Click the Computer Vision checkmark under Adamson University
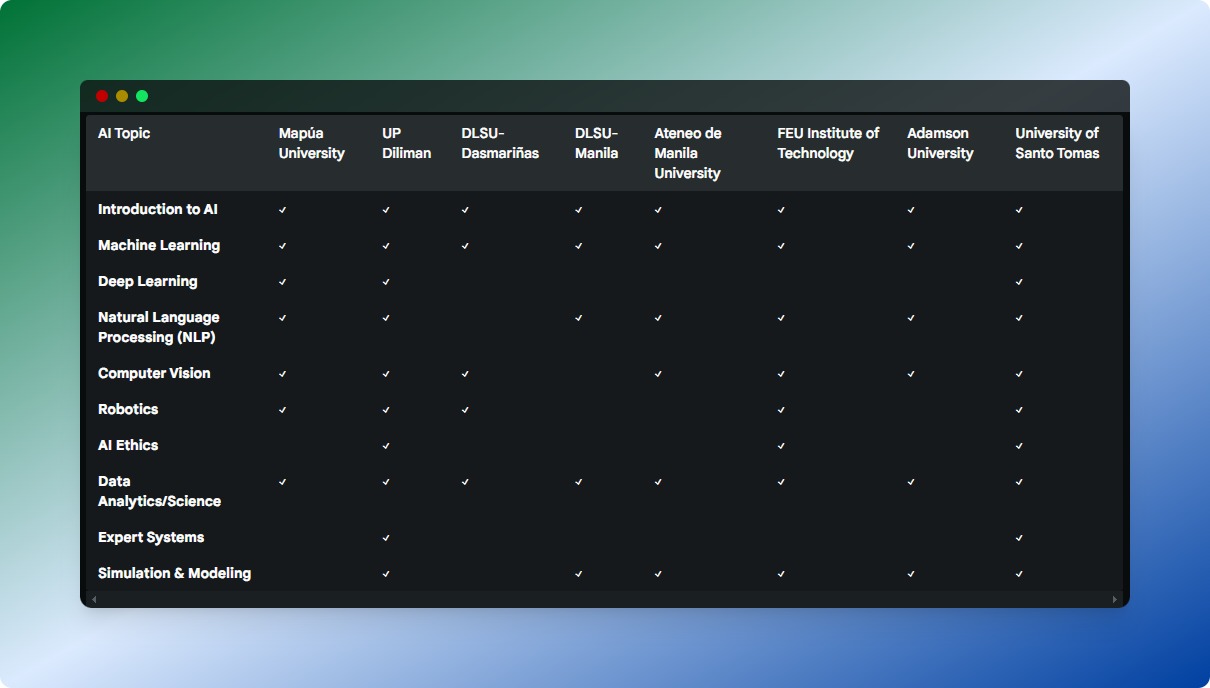This screenshot has height=688, width=1210. click(911, 374)
